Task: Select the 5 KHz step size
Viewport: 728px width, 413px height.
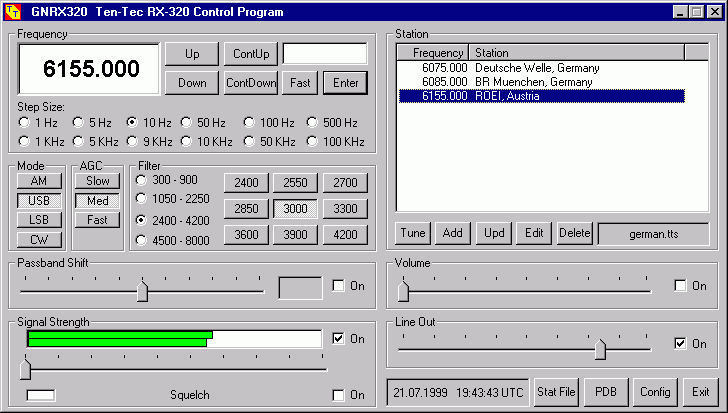Action: pos(96,142)
